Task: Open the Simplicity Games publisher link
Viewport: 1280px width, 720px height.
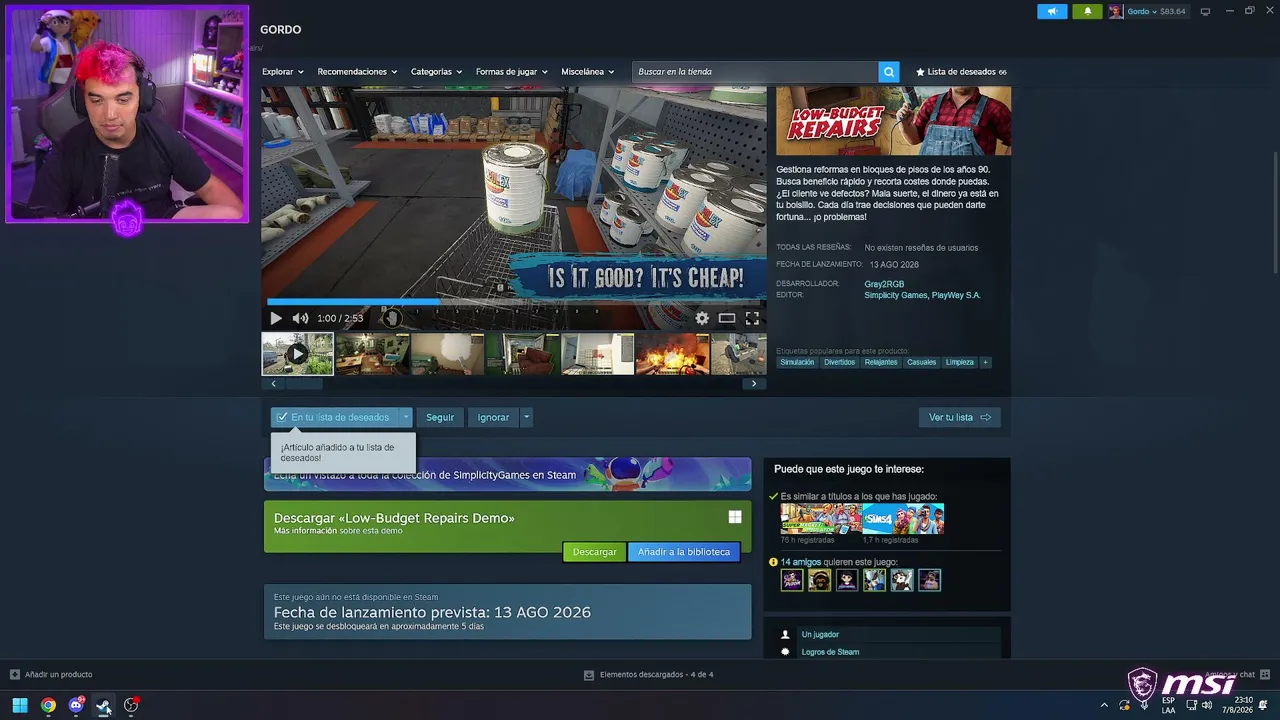Action: tap(895, 296)
